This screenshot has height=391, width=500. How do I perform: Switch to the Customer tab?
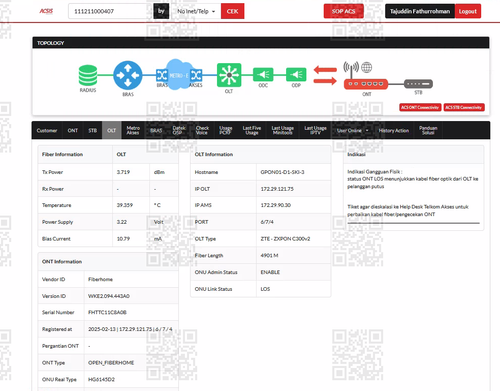(47, 130)
